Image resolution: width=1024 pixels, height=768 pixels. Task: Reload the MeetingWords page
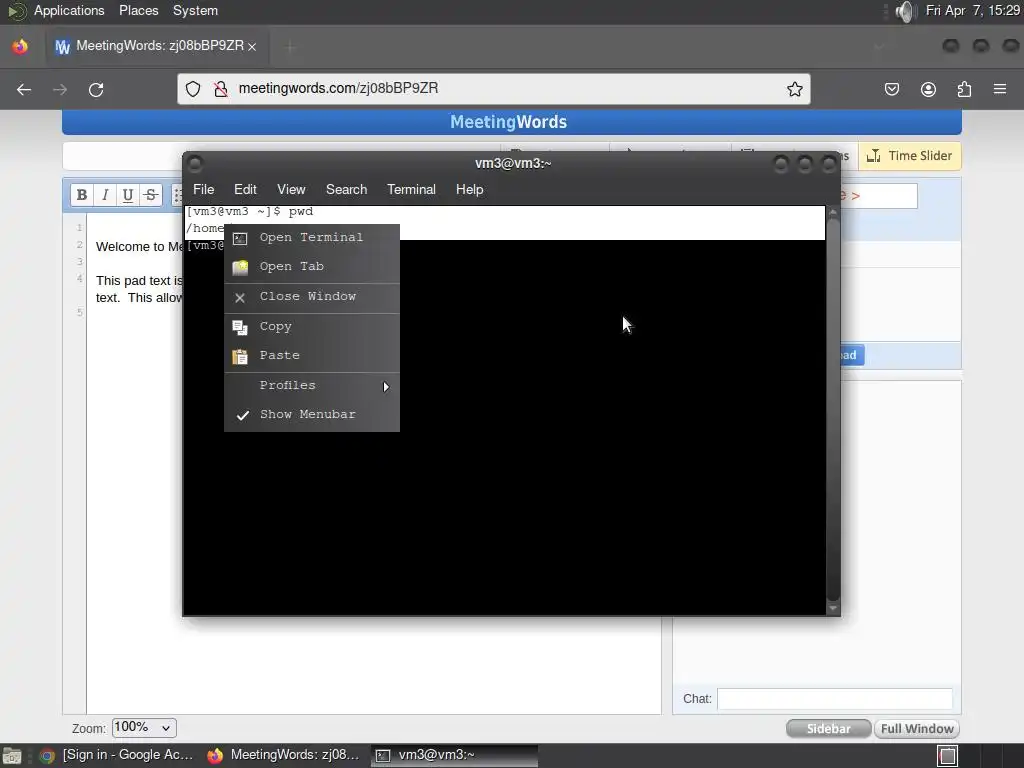[x=96, y=89]
